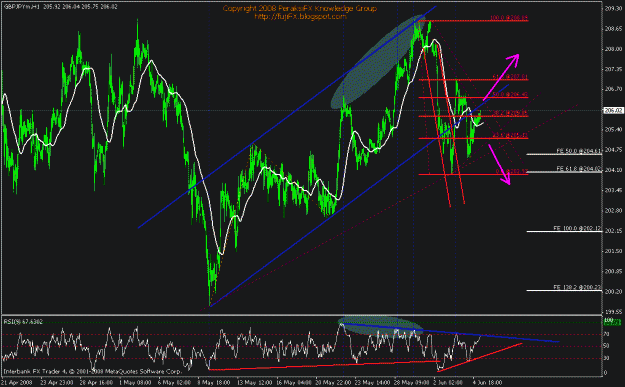Click the 207.35 price axis label
Viewport: 625px width, 387px height.
613,69
